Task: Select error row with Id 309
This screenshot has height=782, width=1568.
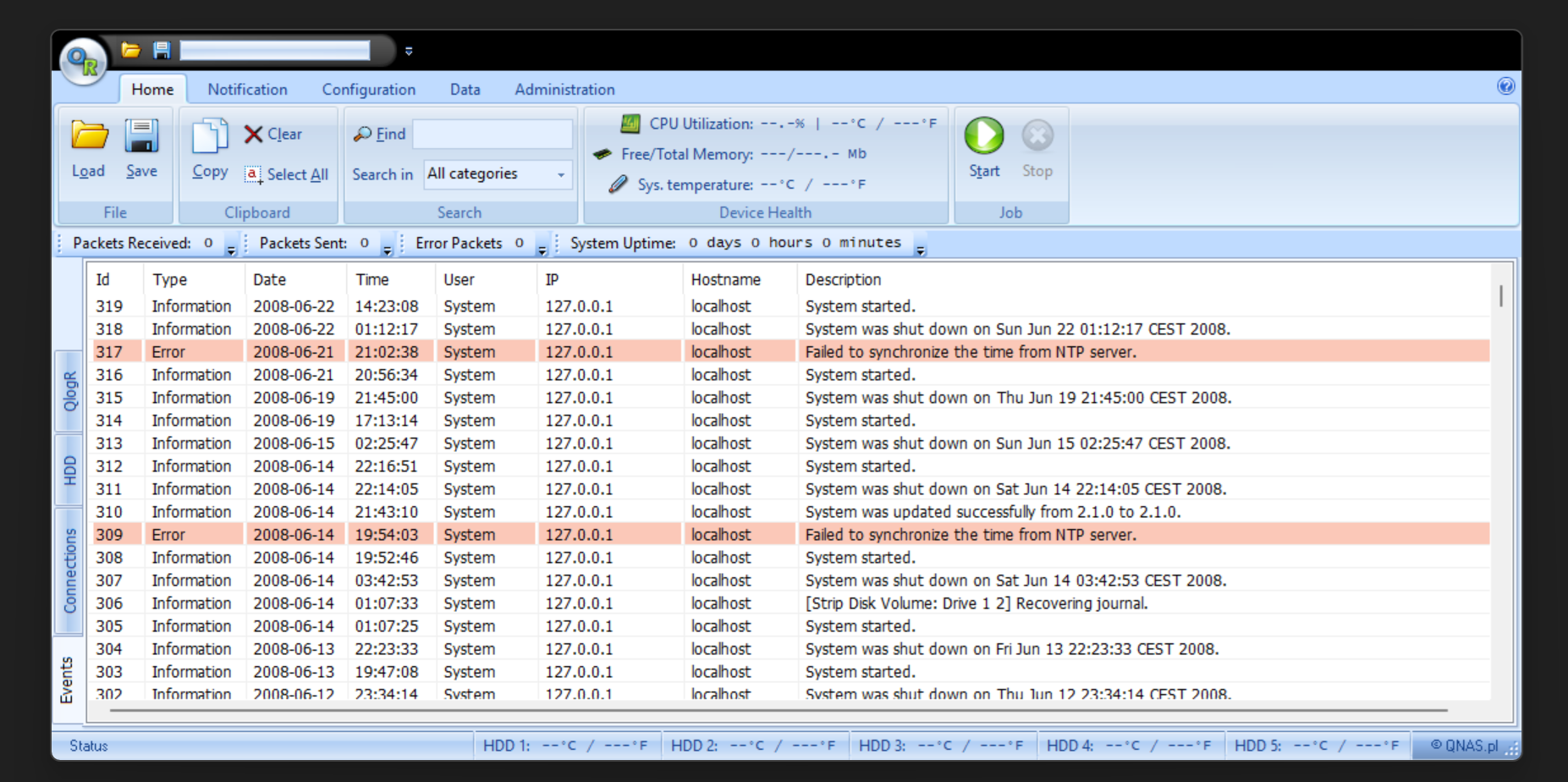Action: click(x=790, y=534)
